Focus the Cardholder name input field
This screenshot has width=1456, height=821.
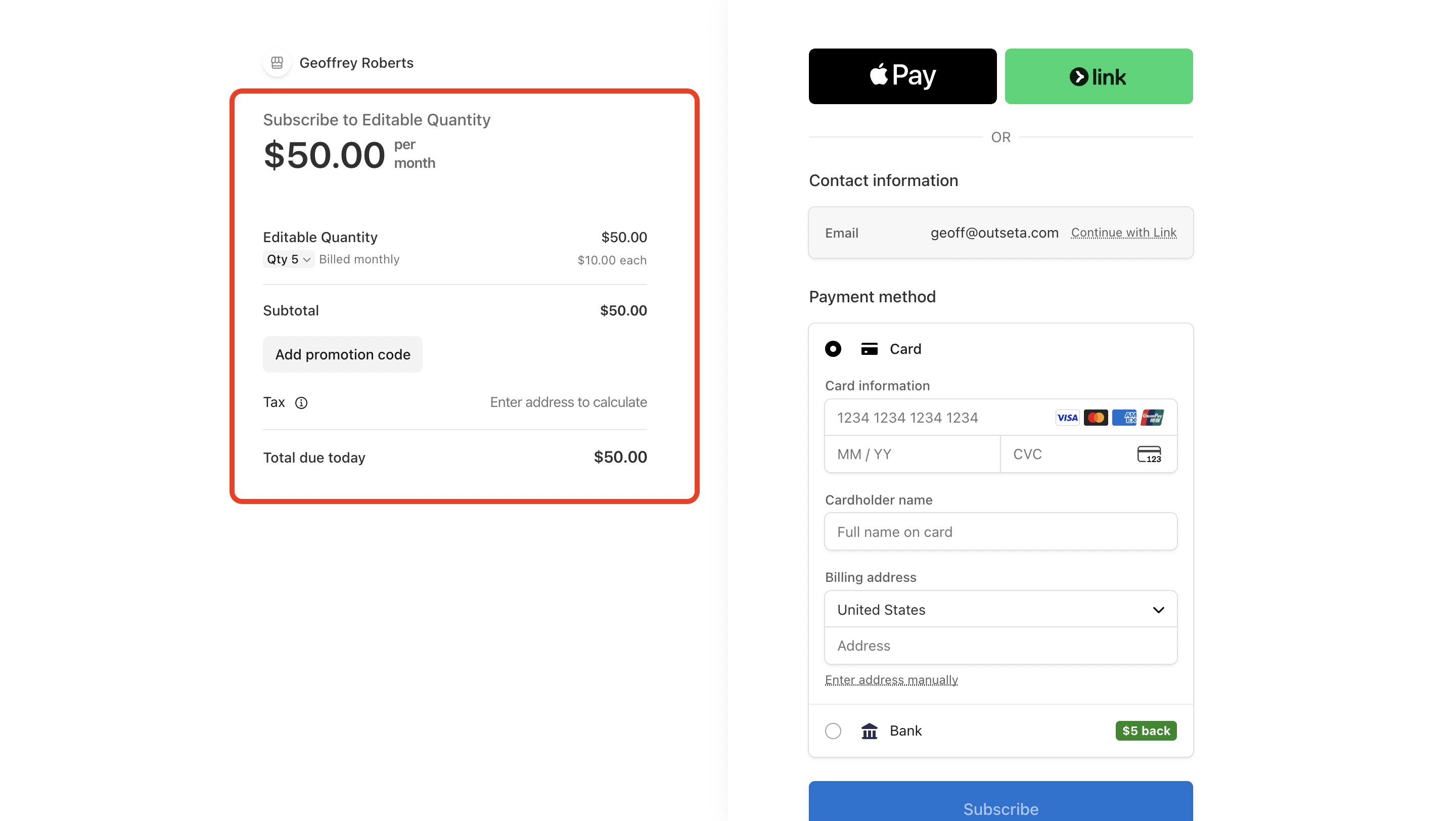(x=1000, y=532)
